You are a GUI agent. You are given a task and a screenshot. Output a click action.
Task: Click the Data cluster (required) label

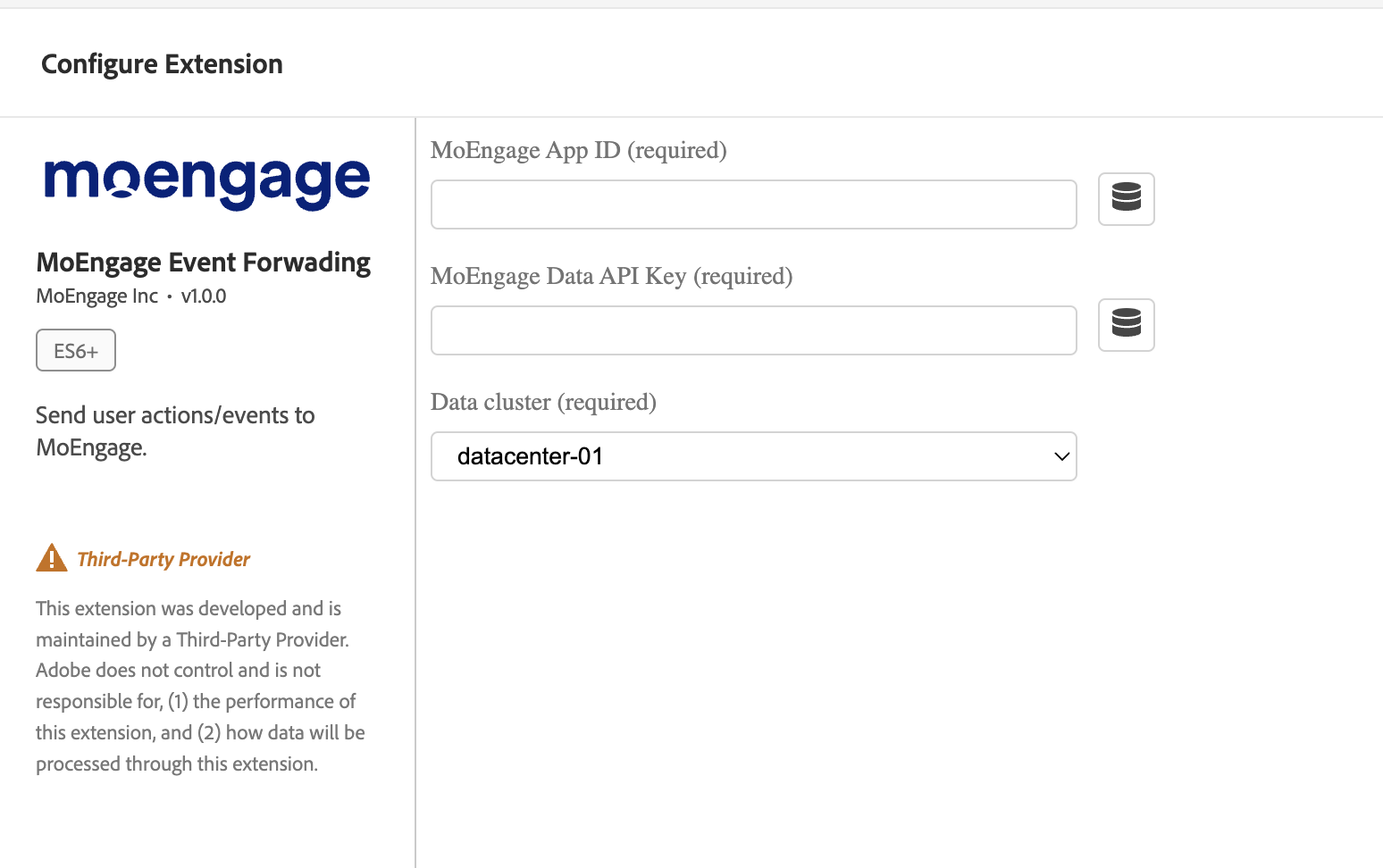pos(543,402)
